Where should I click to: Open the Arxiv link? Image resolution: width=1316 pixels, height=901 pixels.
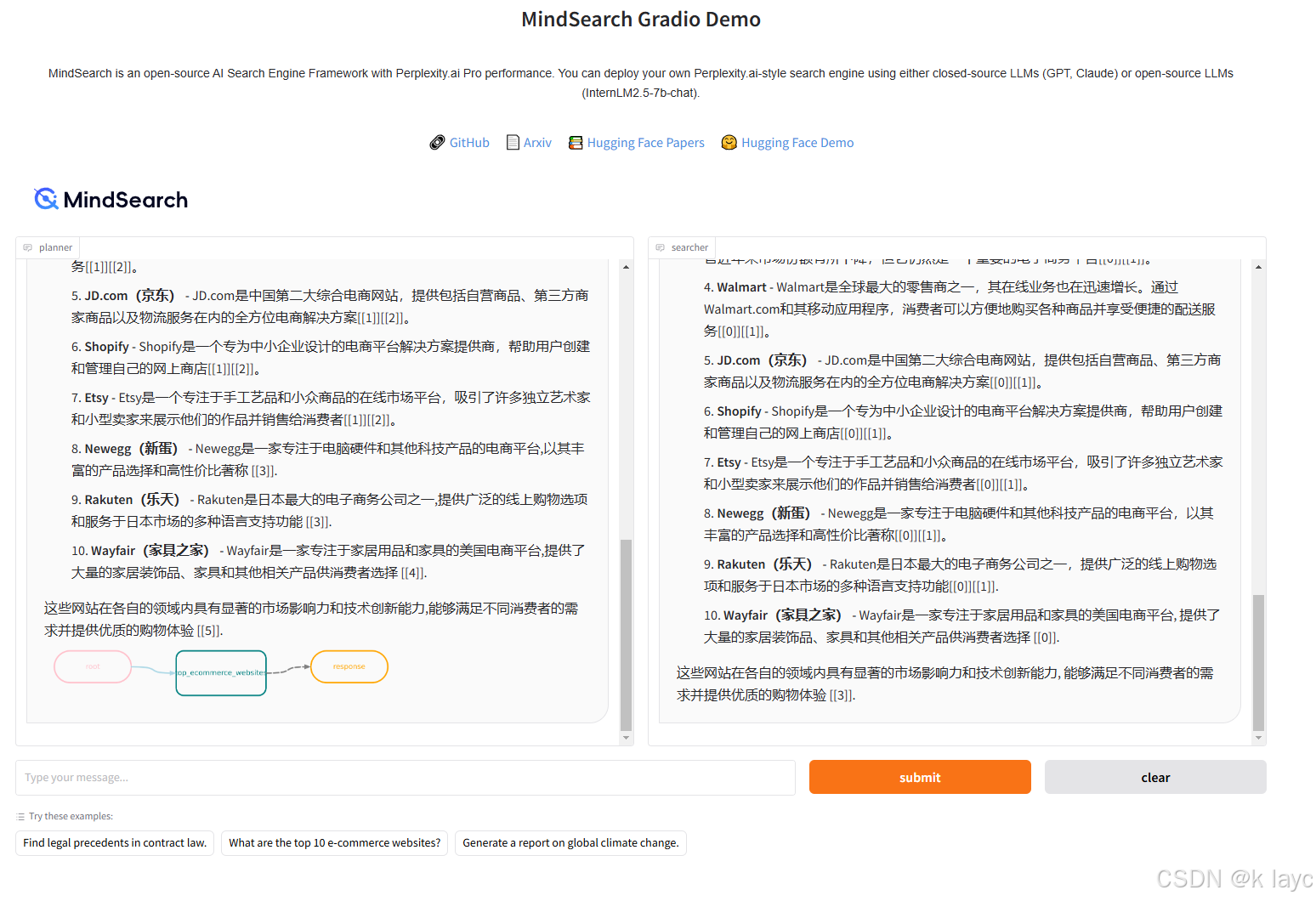[537, 143]
